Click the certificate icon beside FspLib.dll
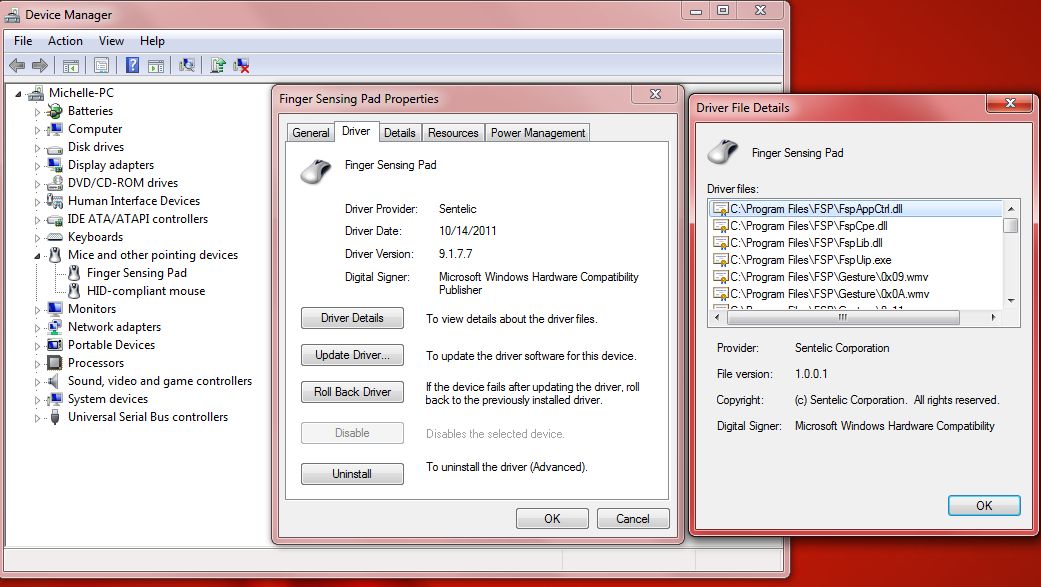This screenshot has width=1041, height=587. point(720,243)
